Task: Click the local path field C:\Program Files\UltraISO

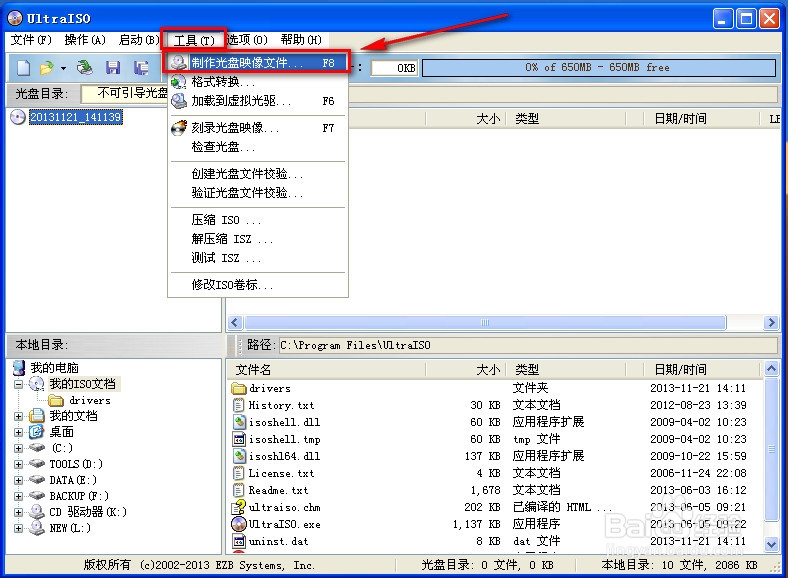Action: tap(528, 345)
